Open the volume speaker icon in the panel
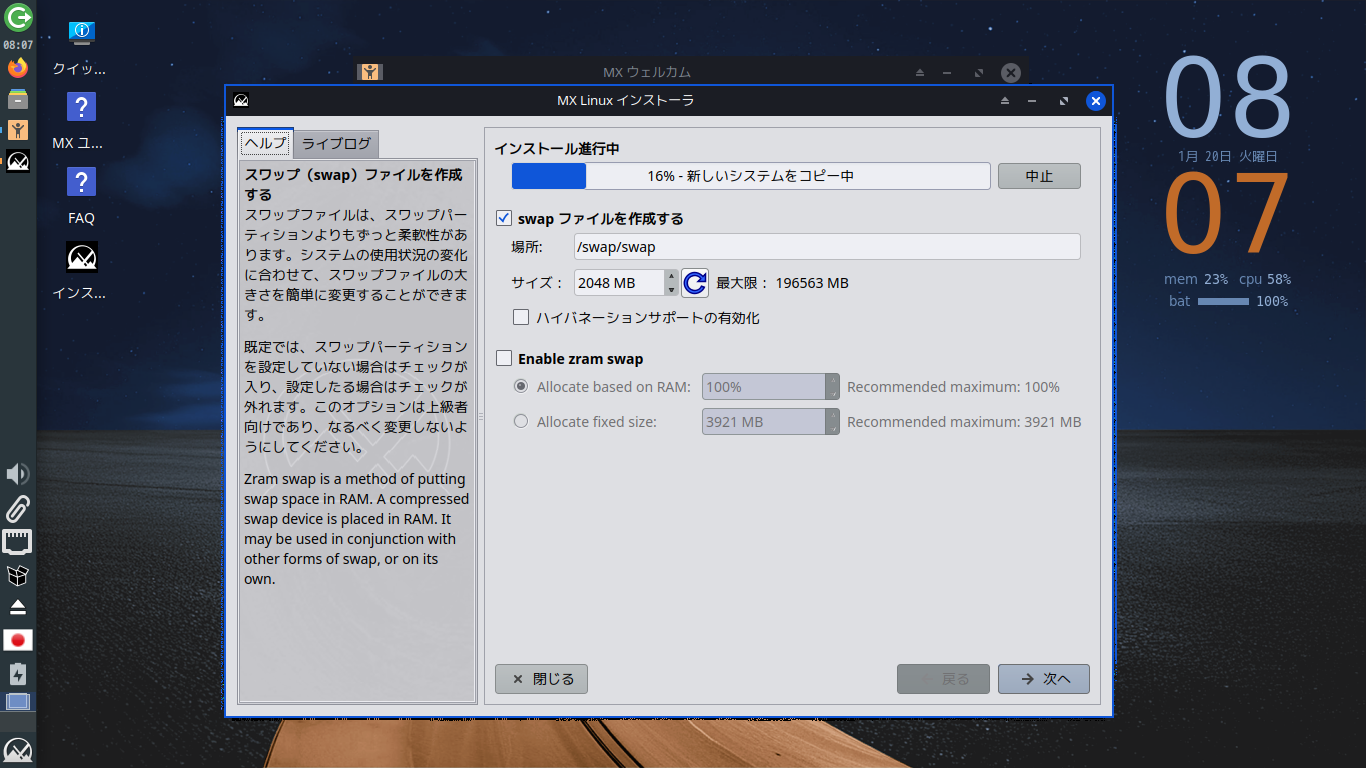The image size is (1366, 768). [x=18, y=474]
